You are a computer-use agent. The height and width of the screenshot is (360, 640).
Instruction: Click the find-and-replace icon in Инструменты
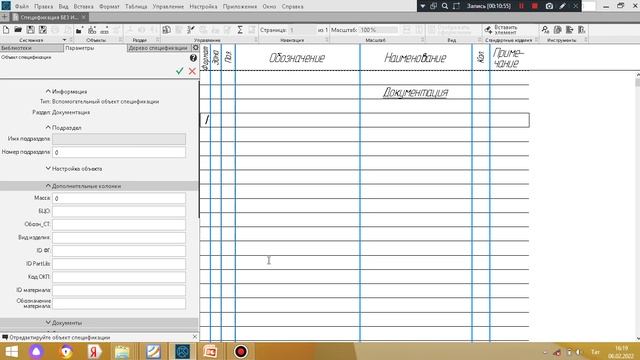[x=545, y=30]
